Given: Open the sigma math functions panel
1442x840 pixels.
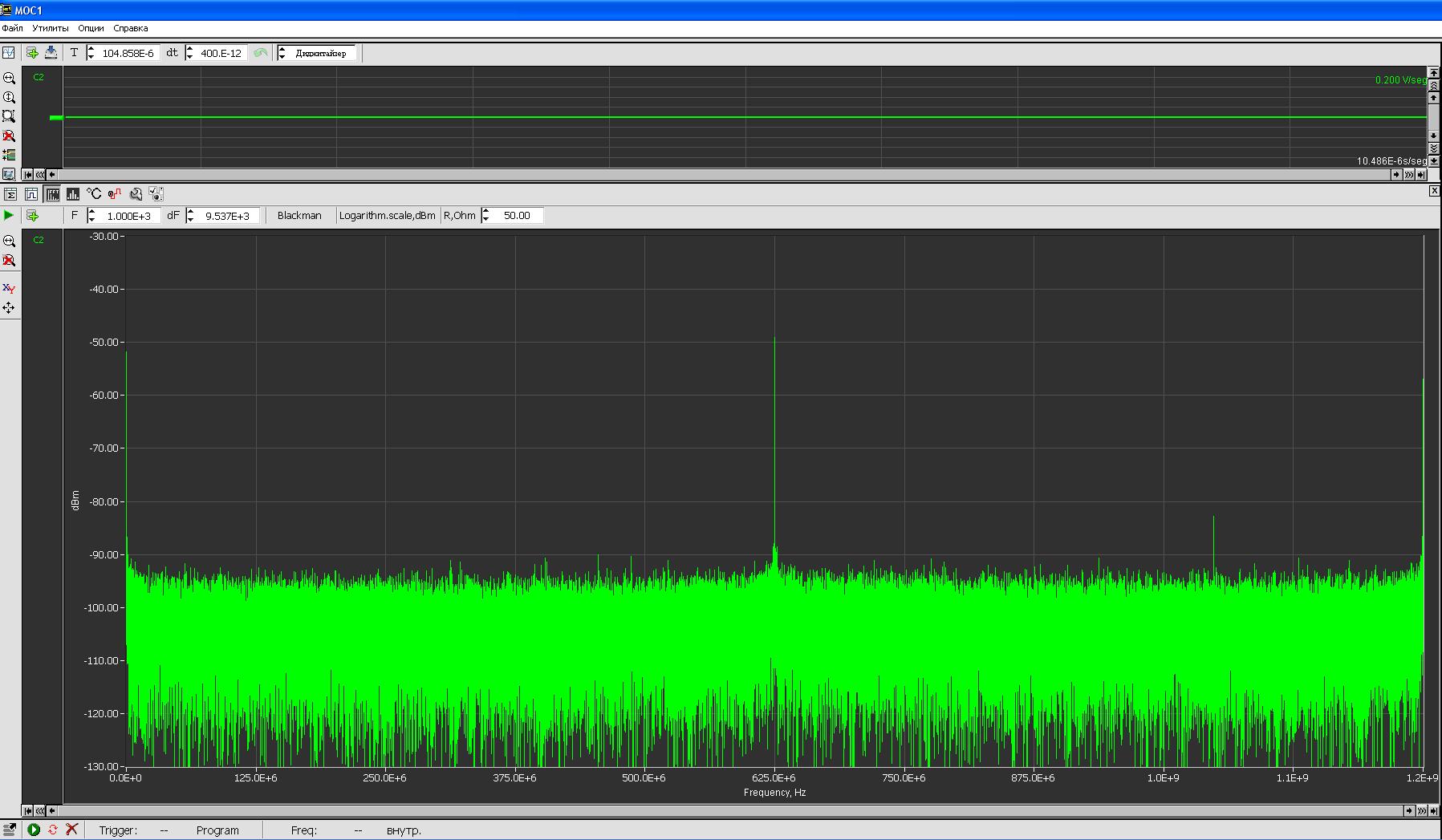Looking at the screenshot, I should tap(10, 194).
